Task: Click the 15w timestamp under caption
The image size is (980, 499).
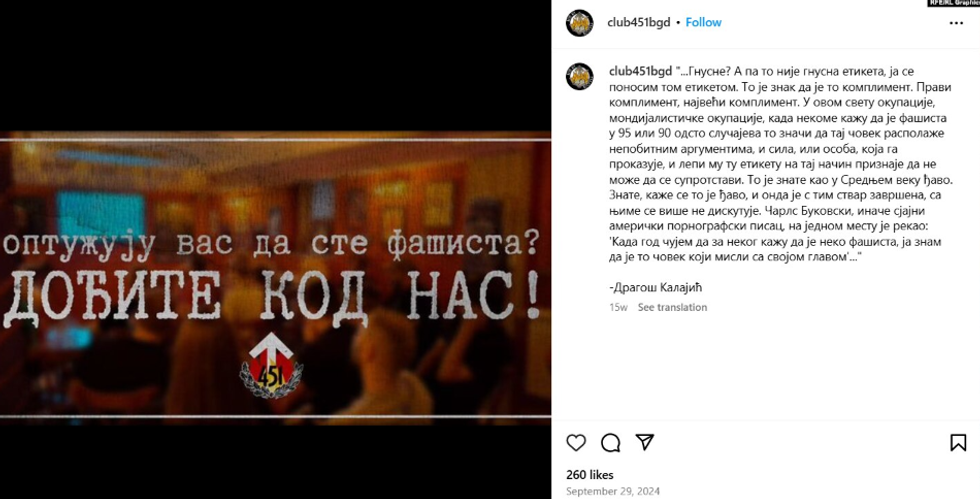Action: point(619,307)
